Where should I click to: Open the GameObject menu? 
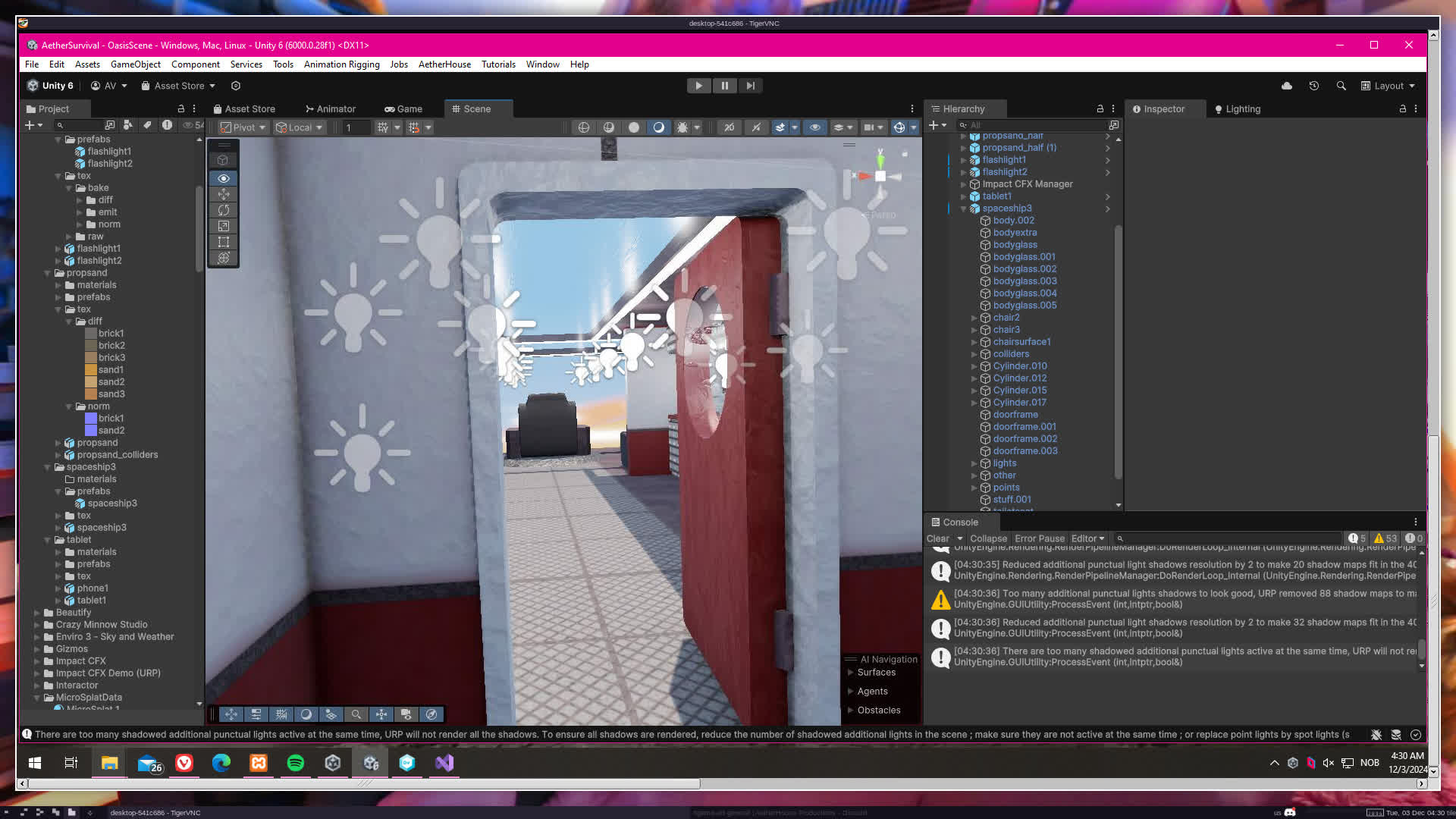135,64
